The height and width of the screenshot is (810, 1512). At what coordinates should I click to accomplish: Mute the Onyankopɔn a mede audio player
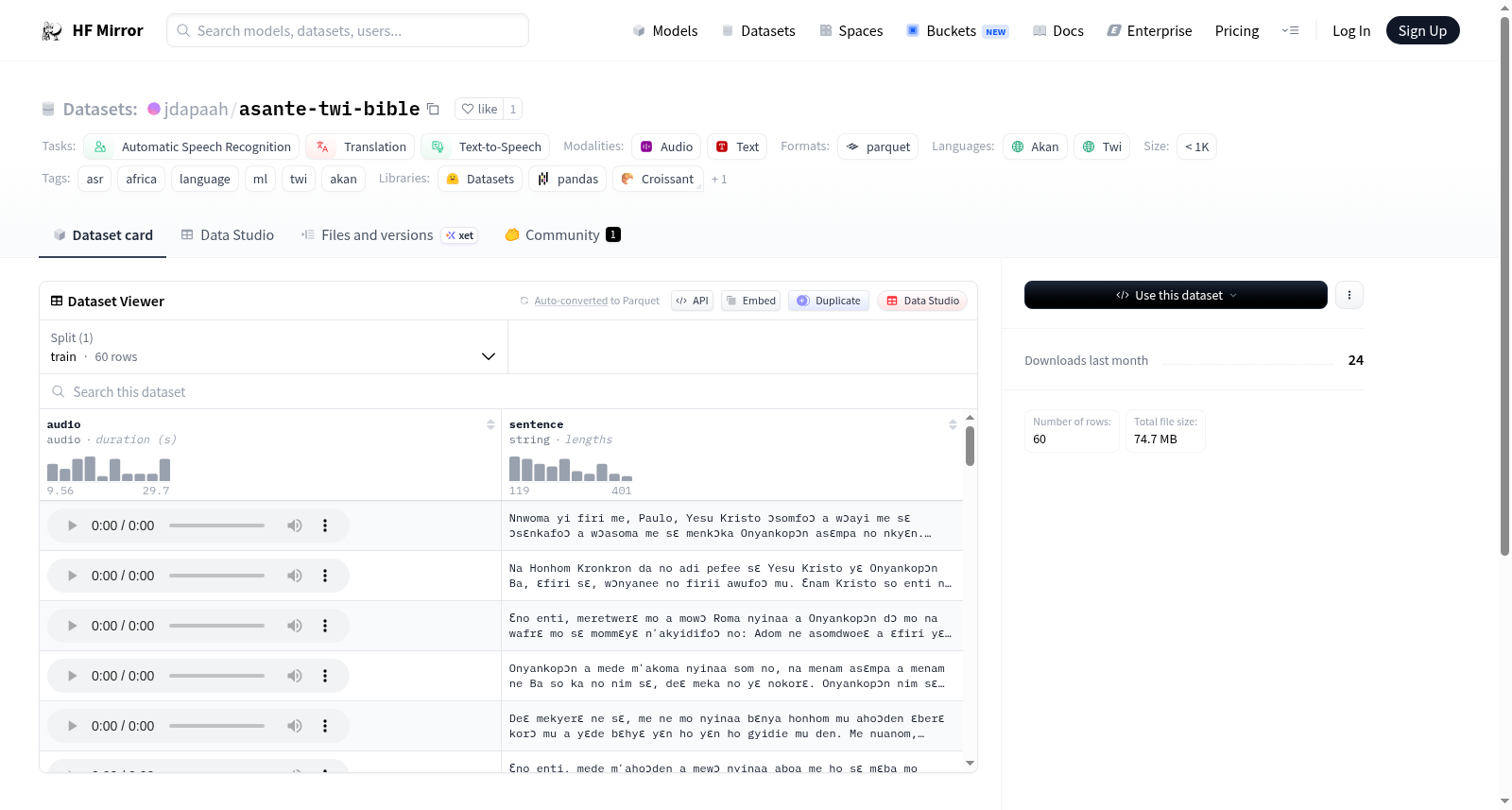click(x=295, y=676)
